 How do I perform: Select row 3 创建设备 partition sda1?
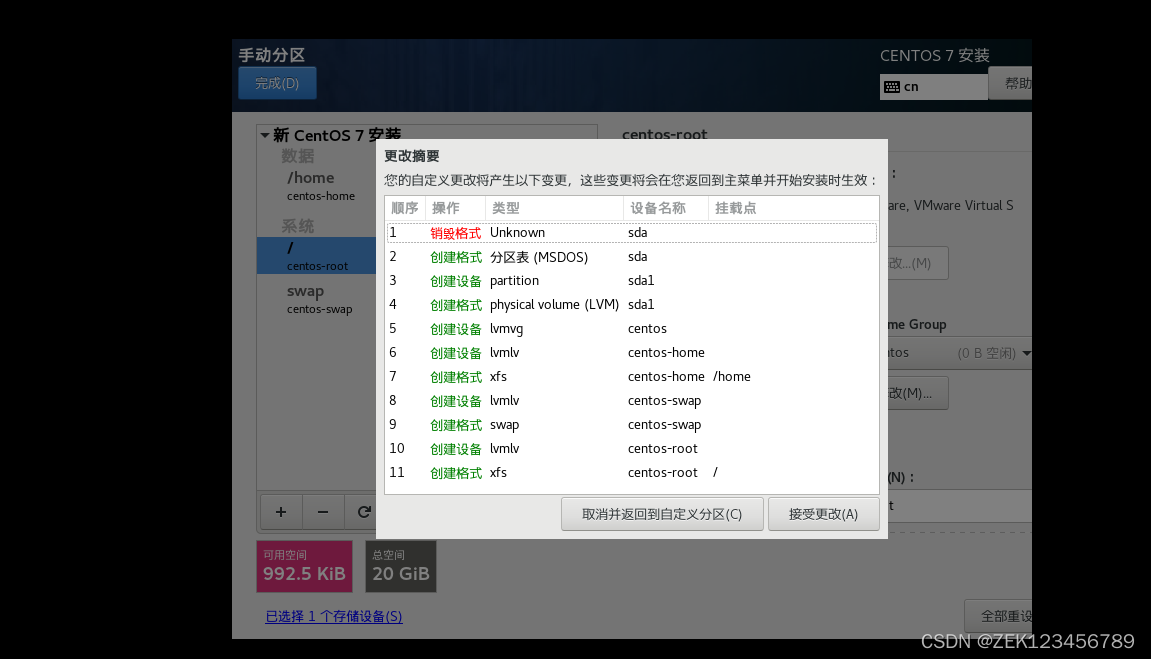coord(632,280)
